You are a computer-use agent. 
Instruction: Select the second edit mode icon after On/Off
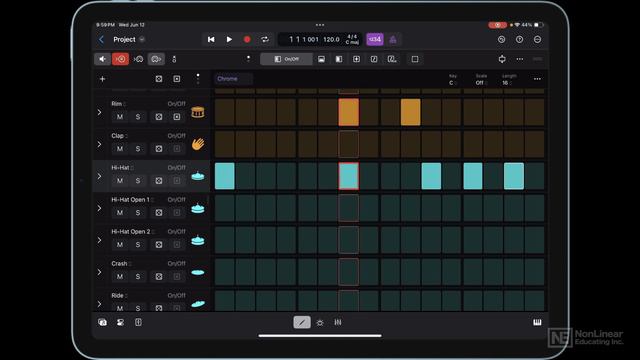click(x=322, y=59)
